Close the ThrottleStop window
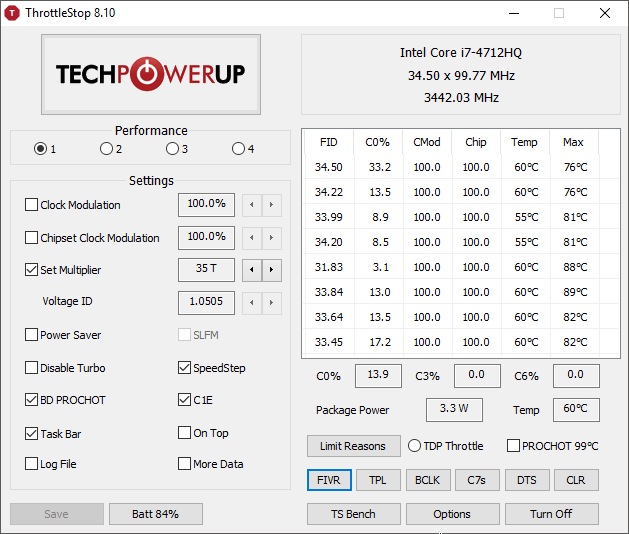Viewport: 629px width, 534px height. point(605,13)
